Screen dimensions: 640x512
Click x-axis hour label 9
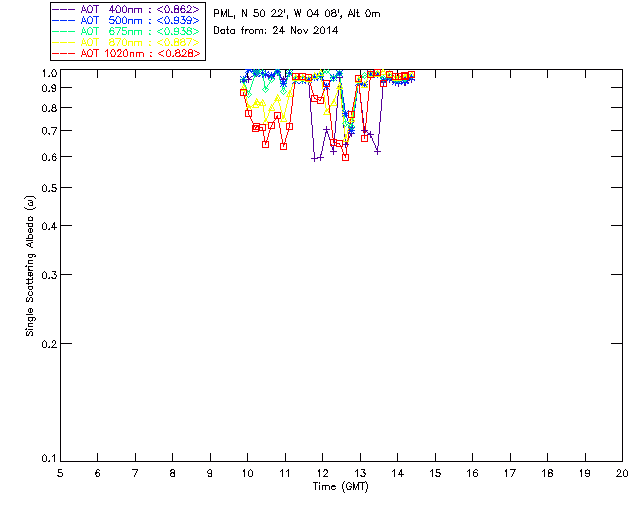pos(210,473)
